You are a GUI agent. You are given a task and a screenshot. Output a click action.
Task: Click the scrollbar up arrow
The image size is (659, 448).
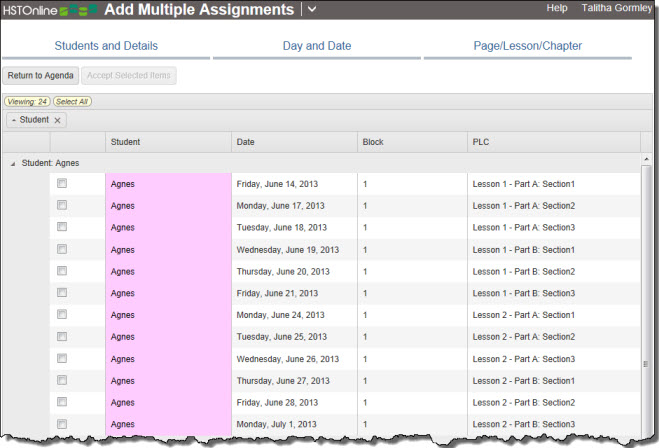pos(646,159)
